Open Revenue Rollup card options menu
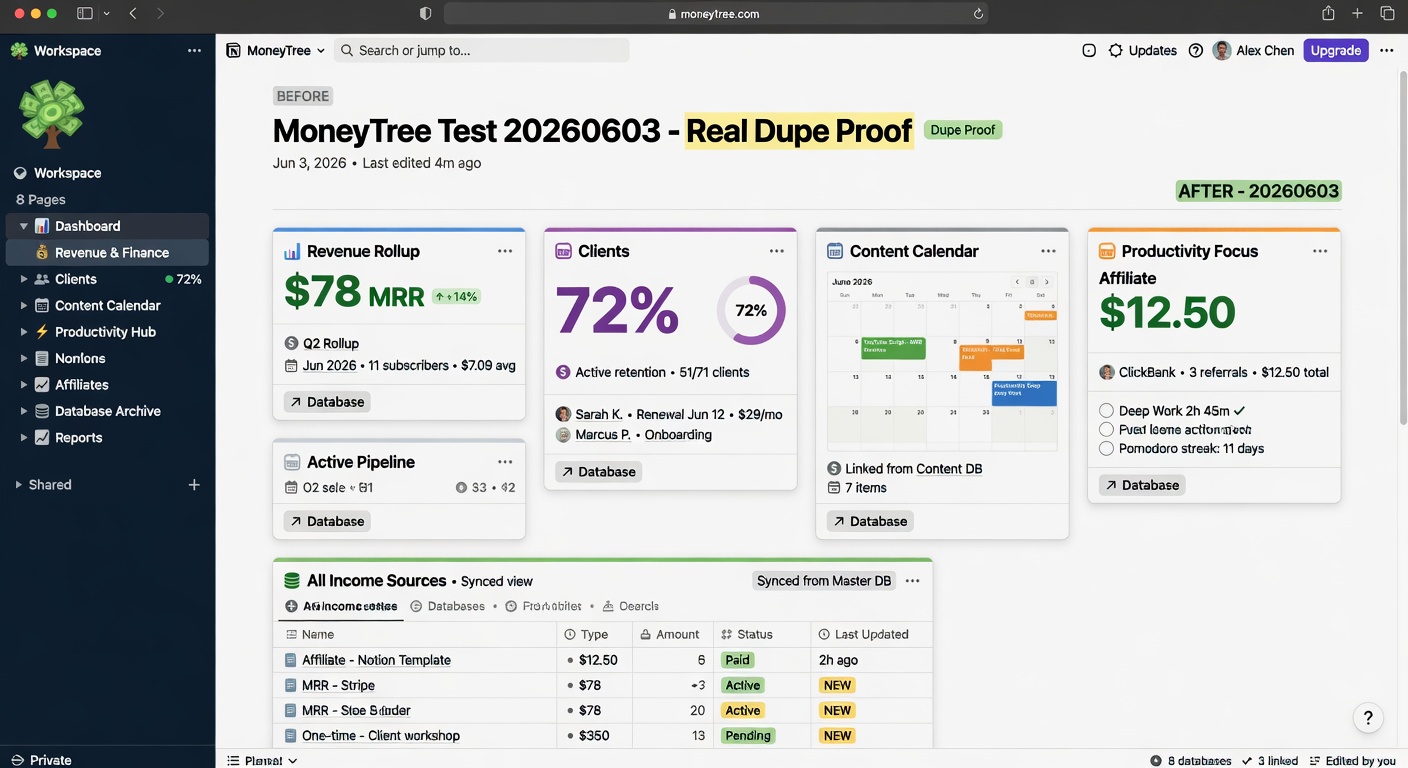The height and width of the screenshot is (768, 1408). click(x=505, y=251)
